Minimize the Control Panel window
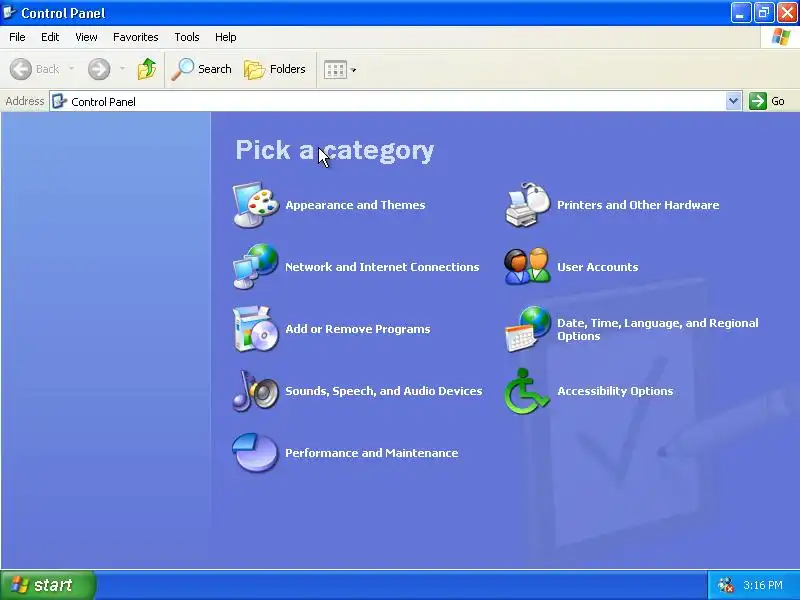The width and height of the screenshot is (800, 600). tap(741, 13)
